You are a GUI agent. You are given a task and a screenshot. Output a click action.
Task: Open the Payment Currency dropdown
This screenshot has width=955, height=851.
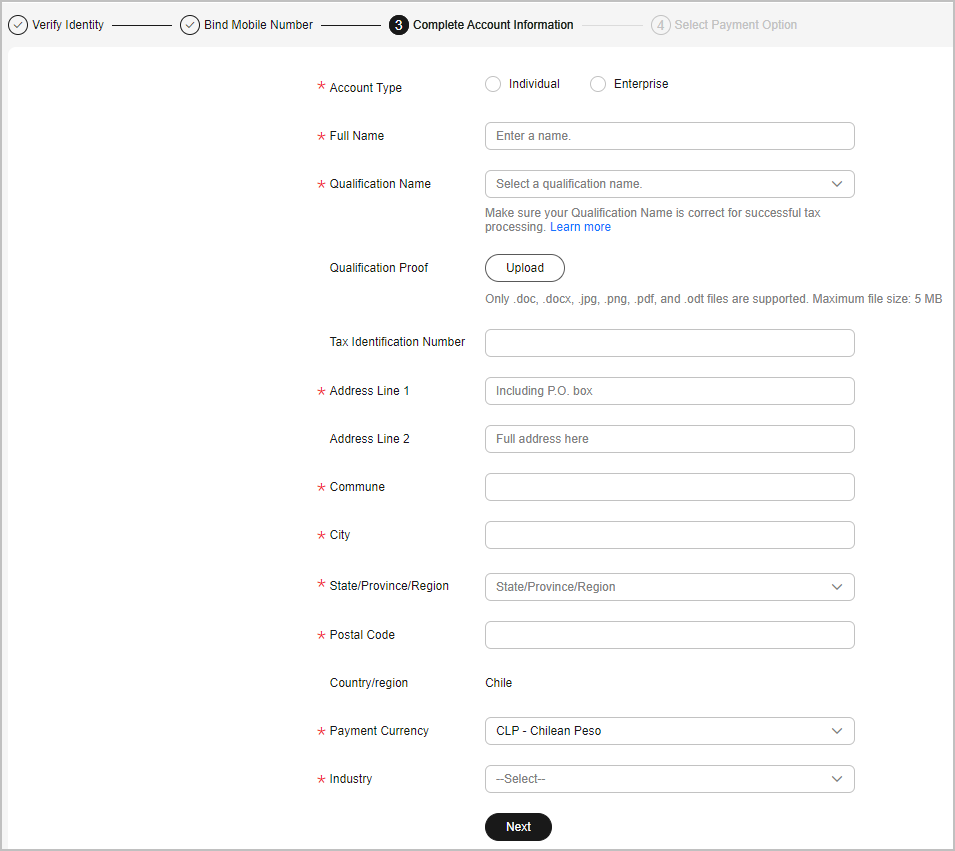[x=669, y=731]
